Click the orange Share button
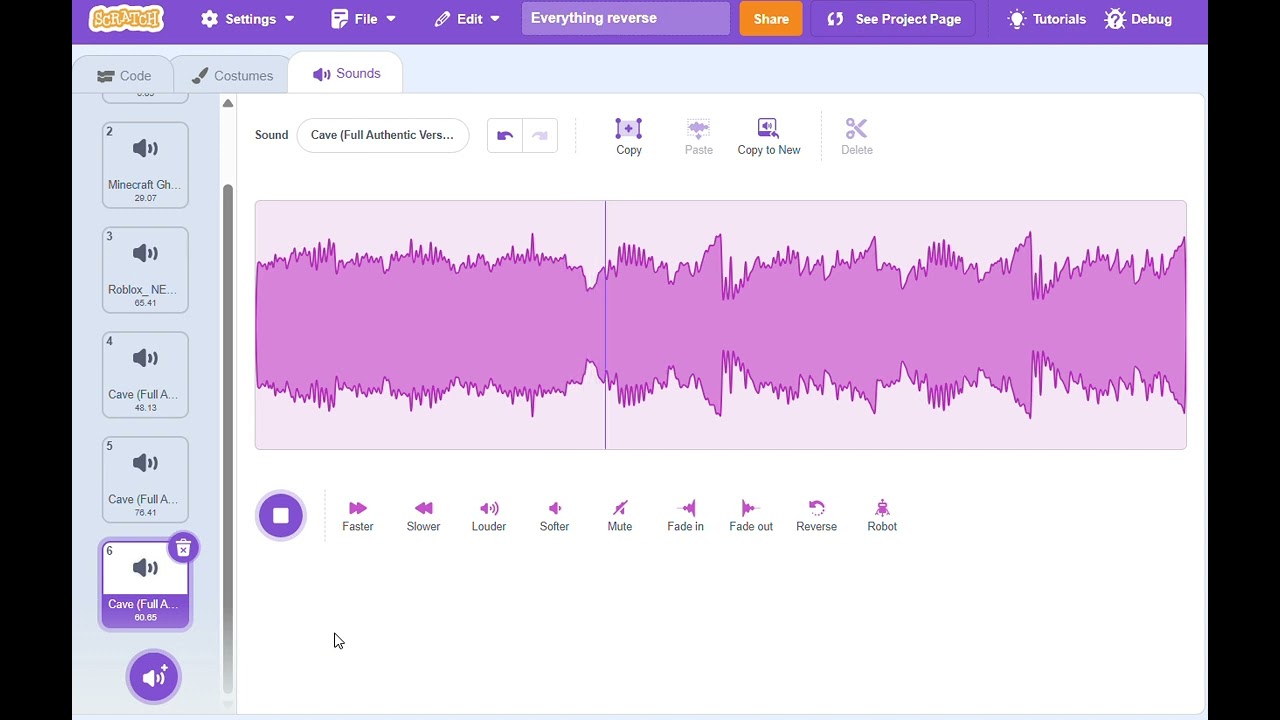The image size is (1280, 720). coord(771,19)
